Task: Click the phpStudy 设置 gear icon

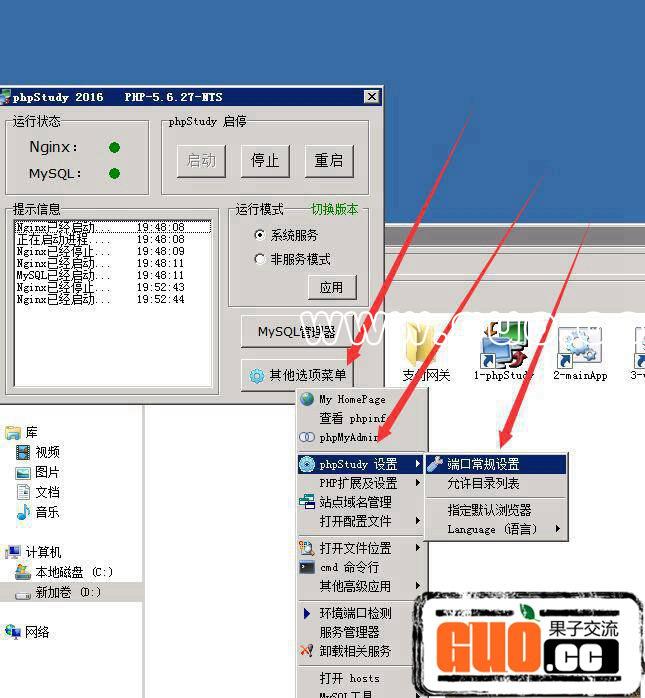Action: point(307,464)
